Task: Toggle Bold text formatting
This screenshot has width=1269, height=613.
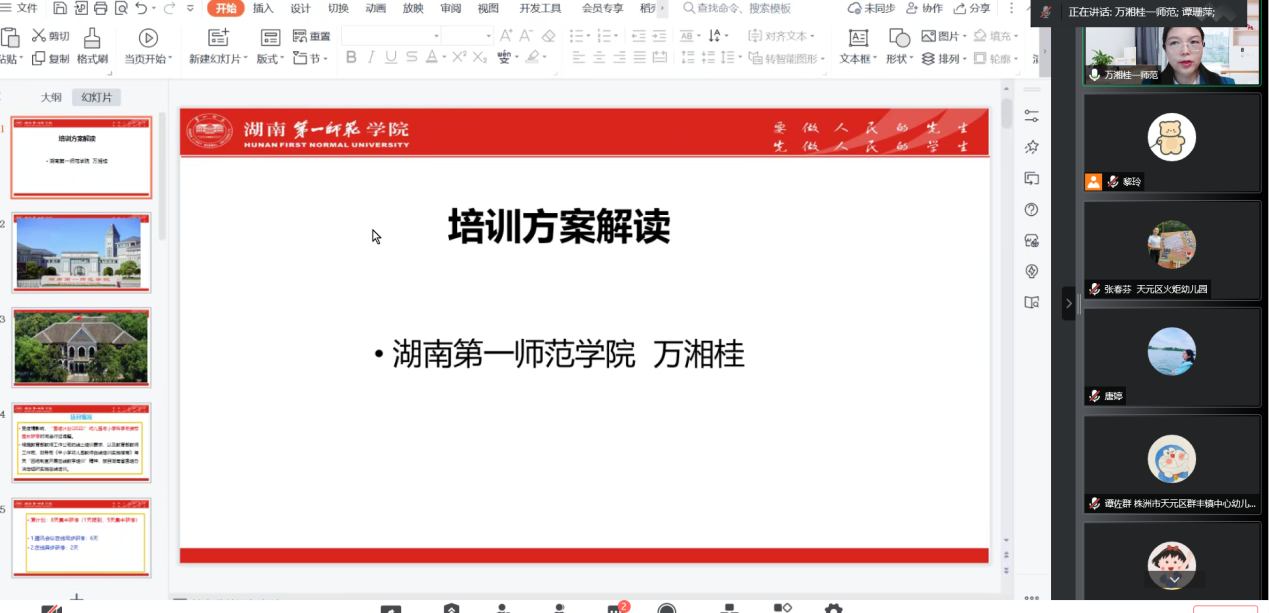Action: pos(351,58)
